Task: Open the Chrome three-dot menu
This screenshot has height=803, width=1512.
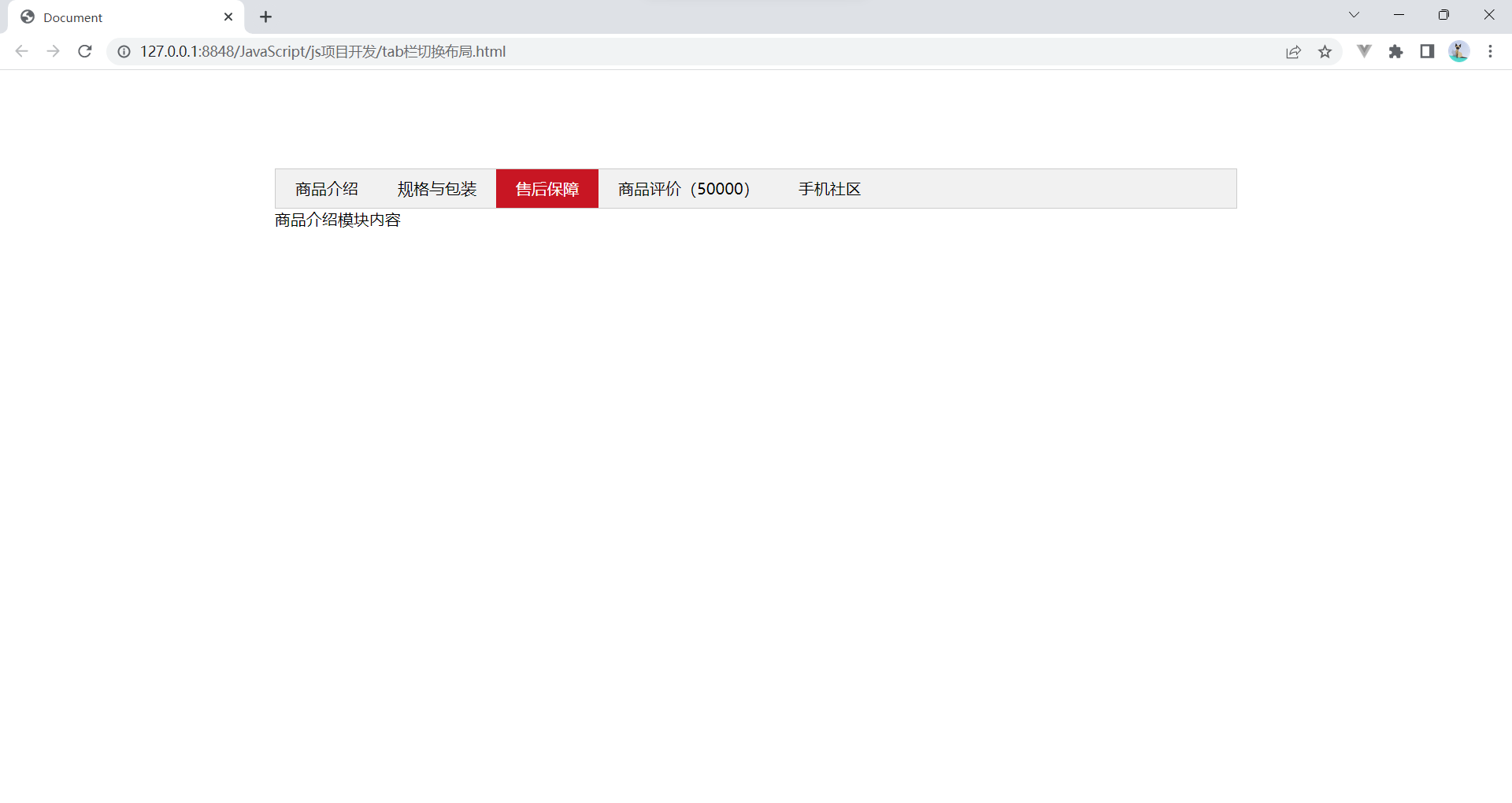Action: [x=1491, y=51]
